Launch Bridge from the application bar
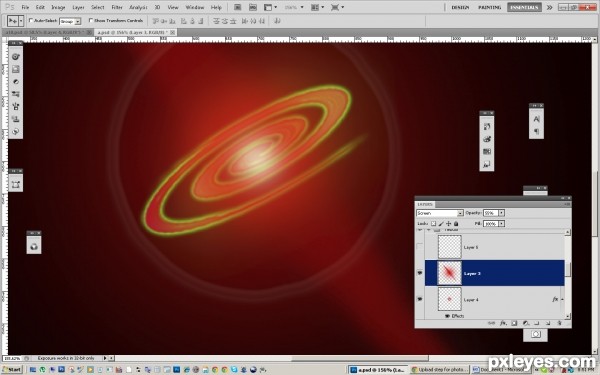Image resolution: width=600 pixels, height=375 pixels. [238, 7]
